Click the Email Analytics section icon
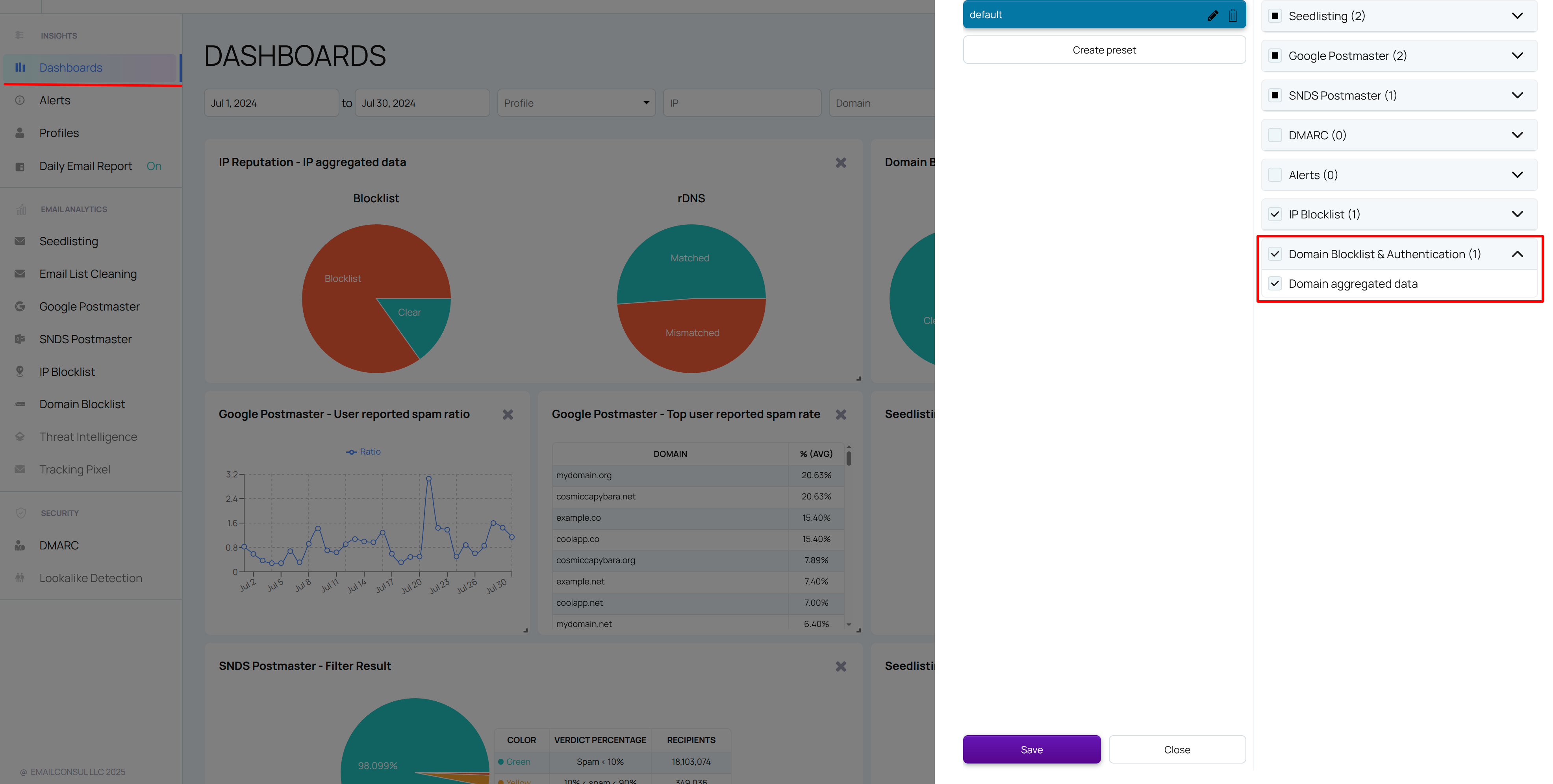Screen dimensions: 1553x784 21,209
